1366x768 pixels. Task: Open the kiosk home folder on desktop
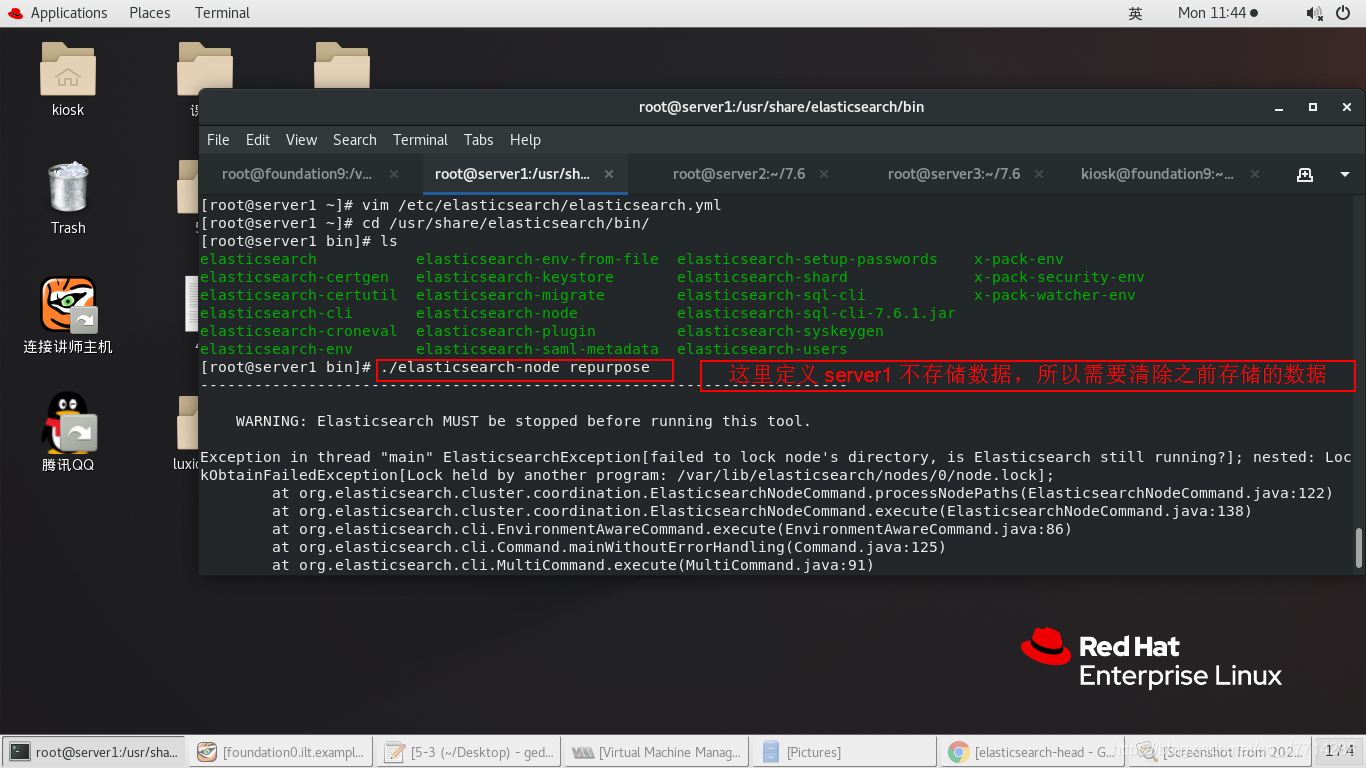click(x=68, y=78)
